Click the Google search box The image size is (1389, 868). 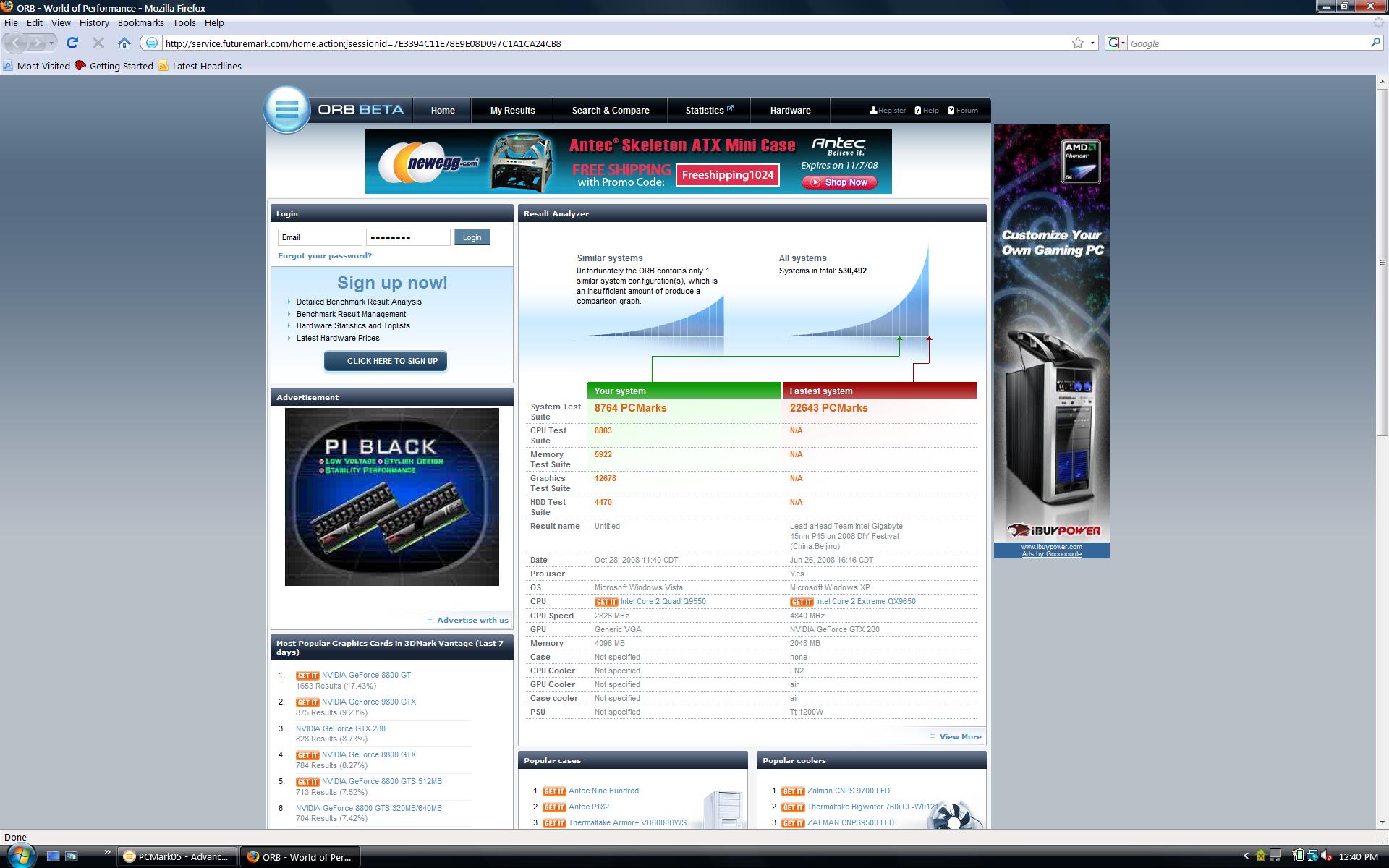1248,43
